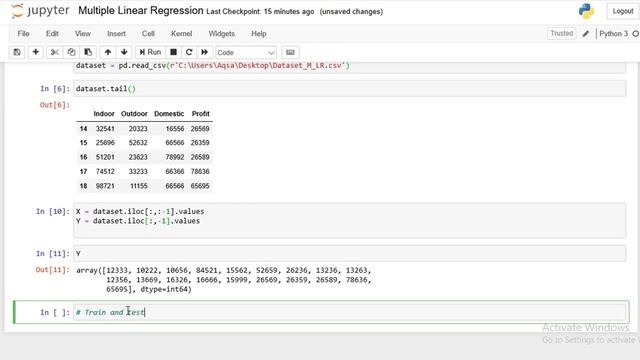
Task: Click the Logout button
Action: click(622, 11)
